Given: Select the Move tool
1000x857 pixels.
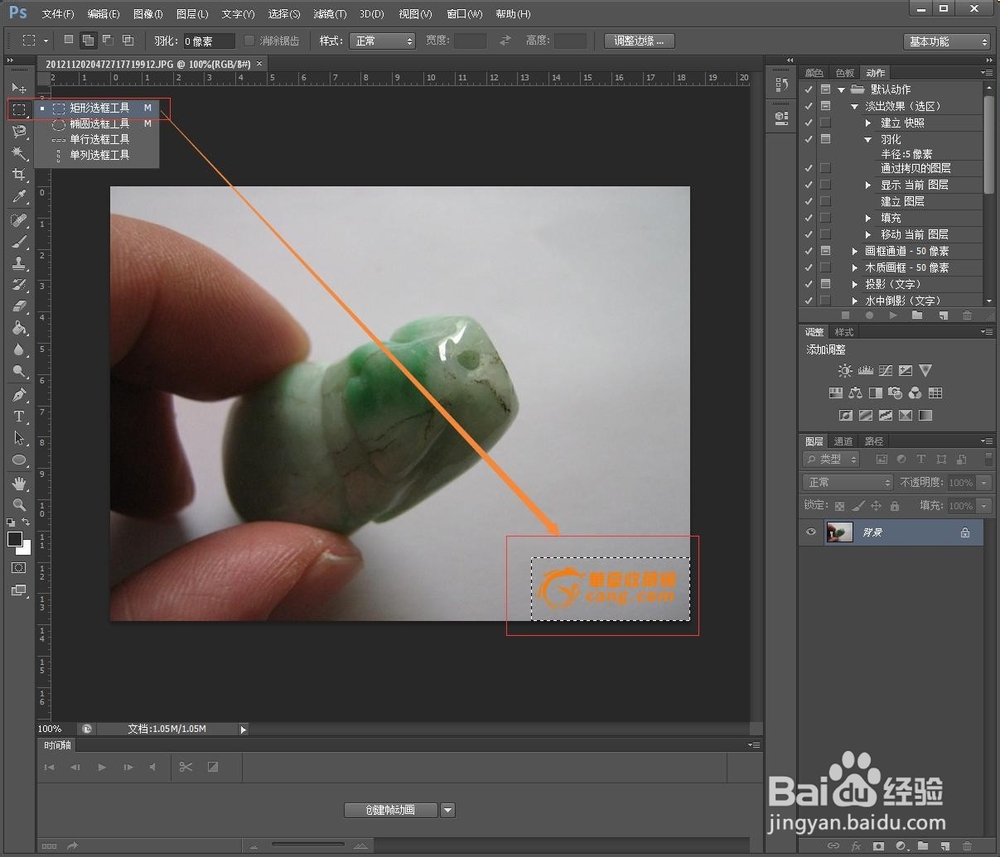Looking at the screenshot, I should tap(18, 87).
